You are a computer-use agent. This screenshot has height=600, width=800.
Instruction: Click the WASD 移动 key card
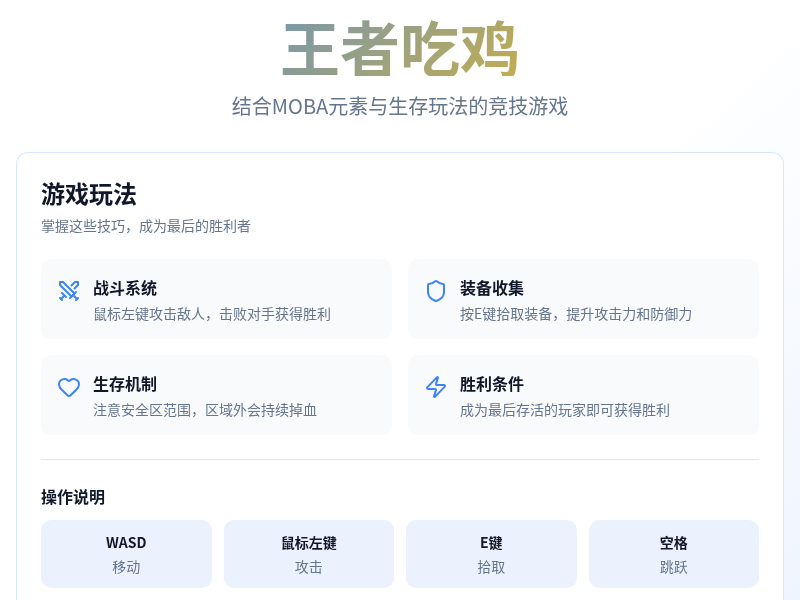[126, 553]
